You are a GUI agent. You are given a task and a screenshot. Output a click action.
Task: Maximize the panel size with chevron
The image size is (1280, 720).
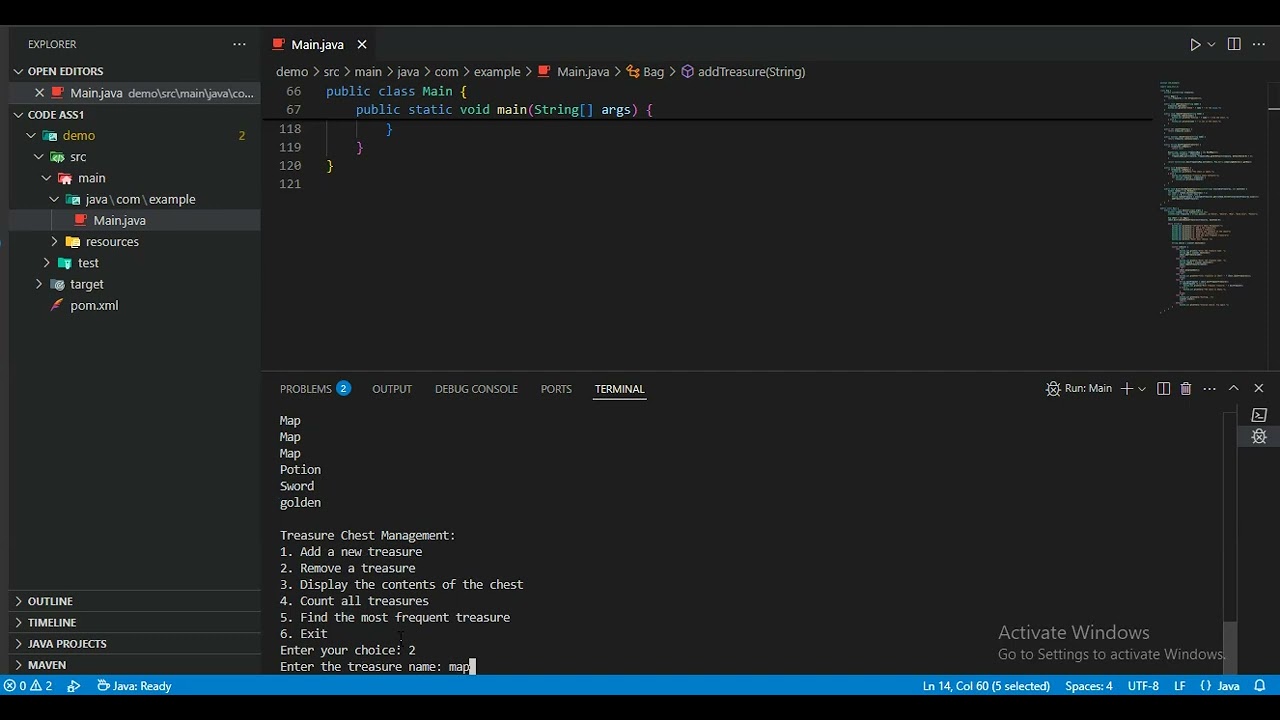1234,388
